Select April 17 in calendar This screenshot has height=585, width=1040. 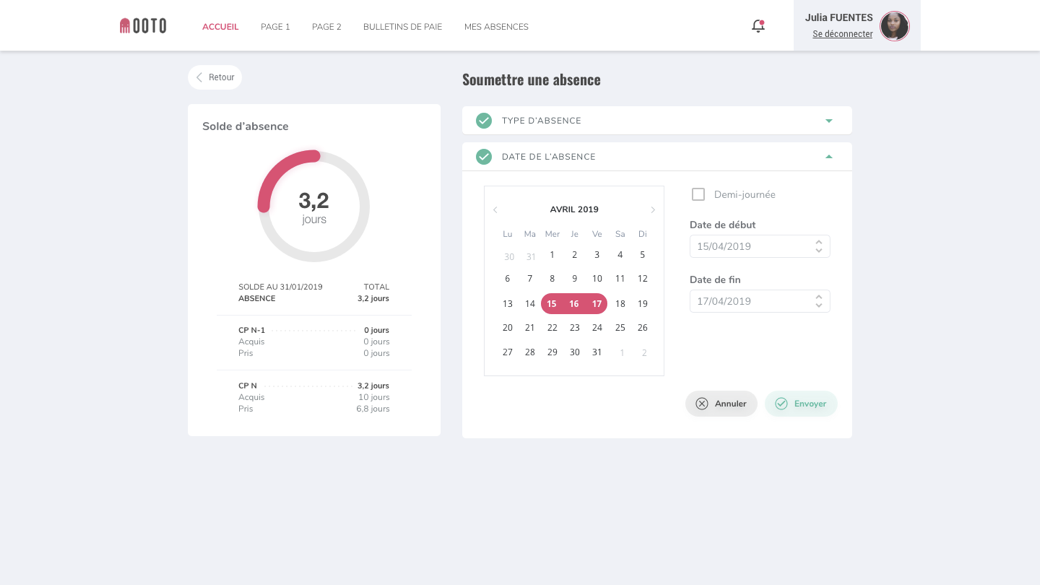596,304
